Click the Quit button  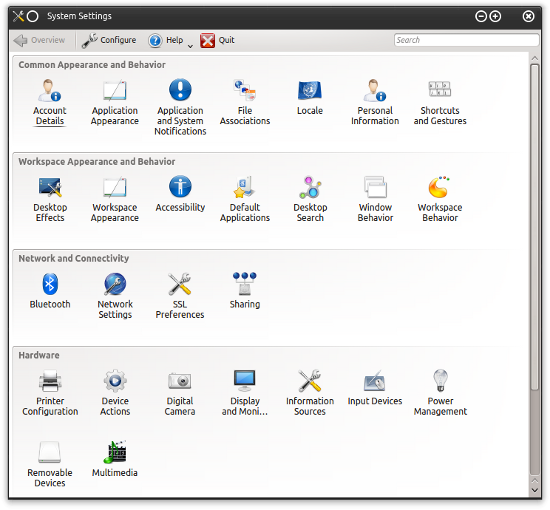pyautogui.click(x=217, y=40)
